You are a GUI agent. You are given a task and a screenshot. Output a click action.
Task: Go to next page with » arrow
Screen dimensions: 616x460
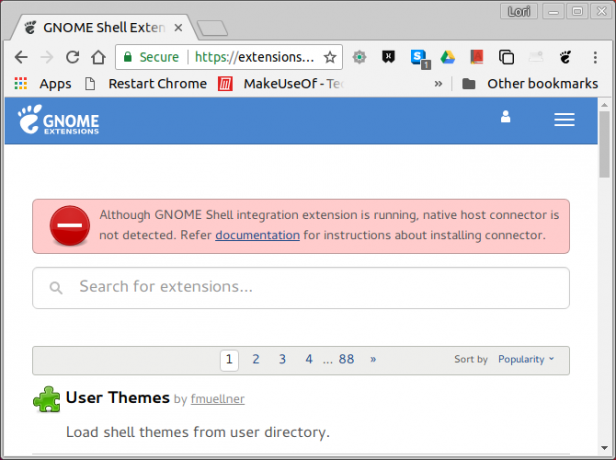pyautogui.click(x=373, y=359)
